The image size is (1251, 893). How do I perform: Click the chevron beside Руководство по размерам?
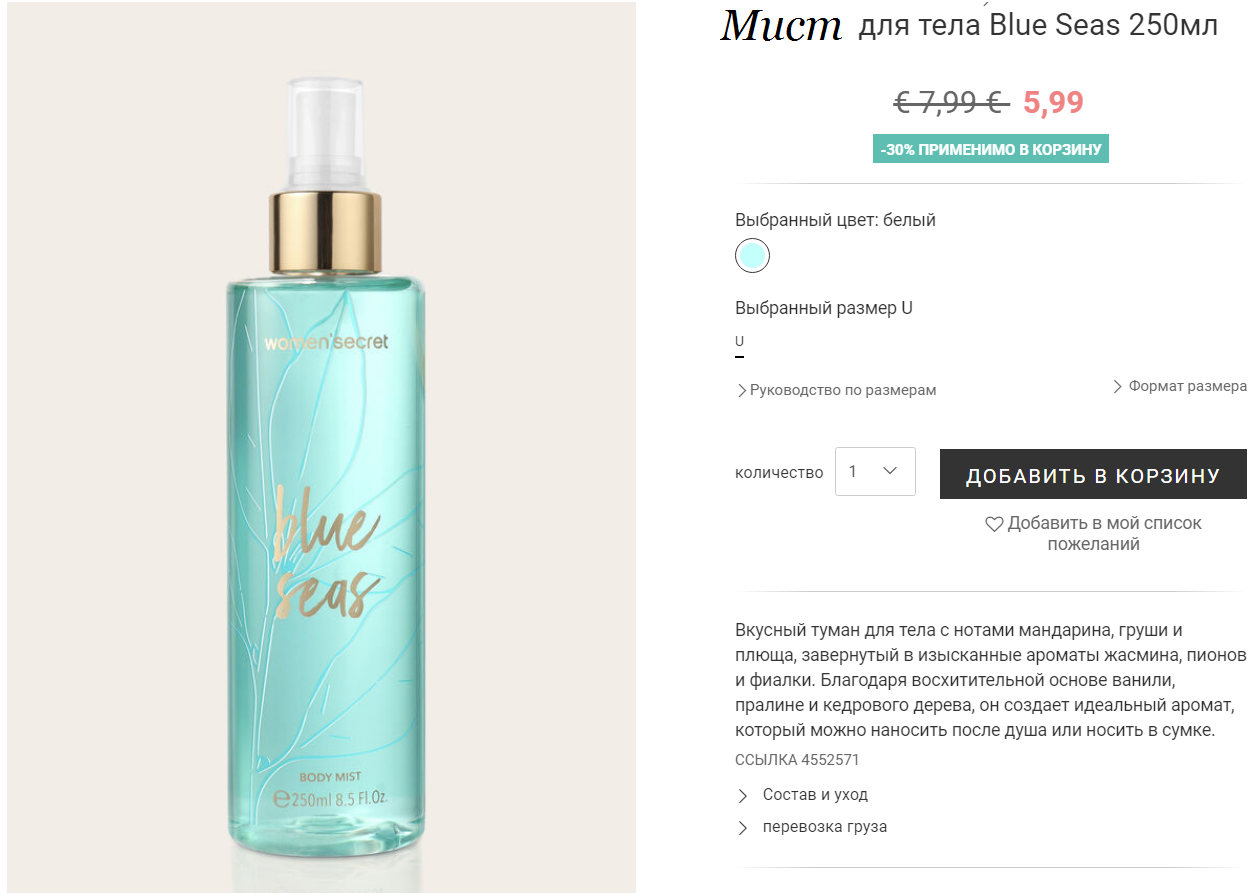(742, 390)
